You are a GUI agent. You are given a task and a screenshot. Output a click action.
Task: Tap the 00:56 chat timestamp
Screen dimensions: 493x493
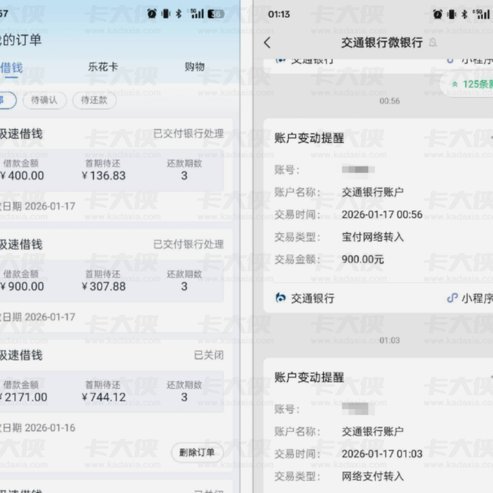point(389,101)
